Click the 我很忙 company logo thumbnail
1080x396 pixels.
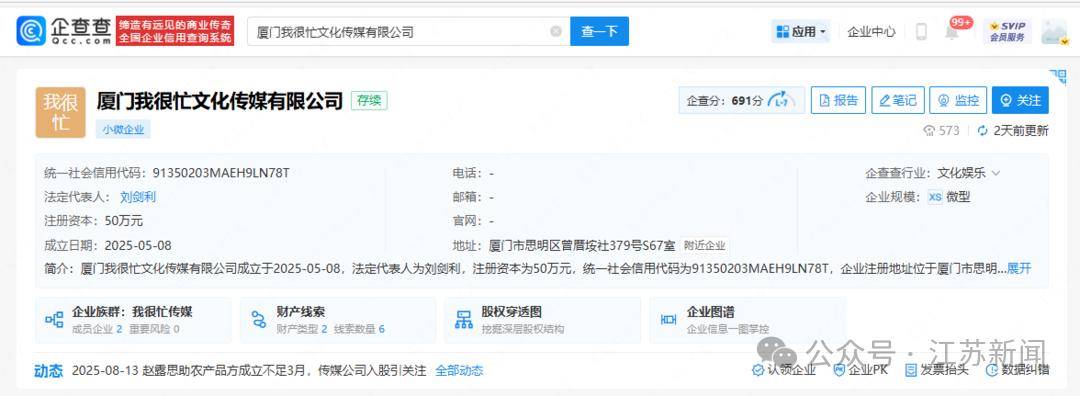pyautogui.click(x=61, y=112)
